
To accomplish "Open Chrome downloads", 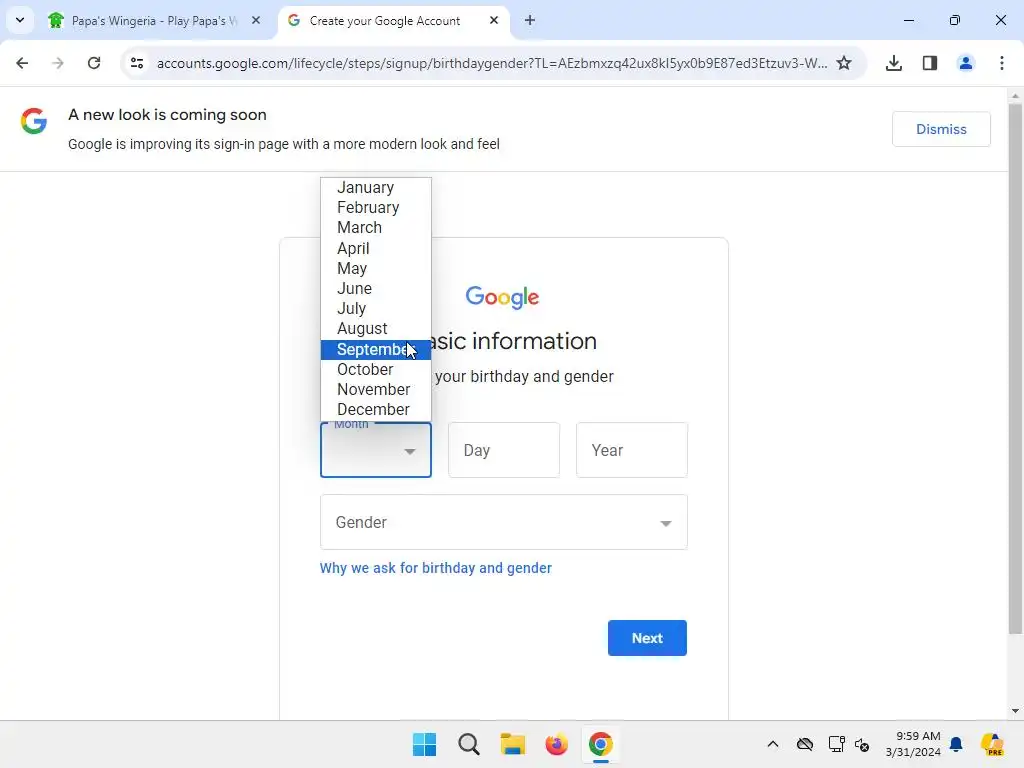I will pyautogui.click(x=894, y=63).
